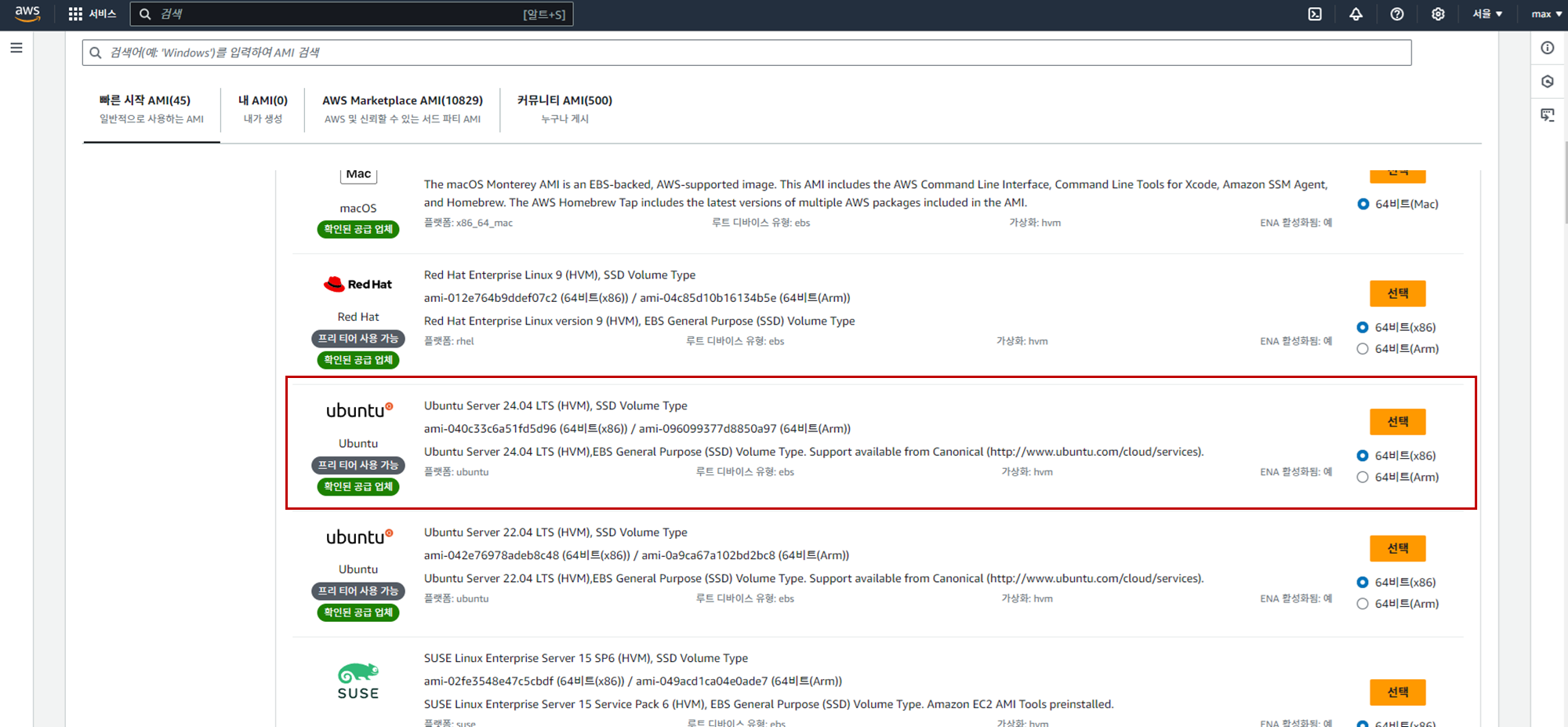Viewport: 1568px width, 727px height.
Task: Focus the AMI search input field
Action: [x=746, y=53]
